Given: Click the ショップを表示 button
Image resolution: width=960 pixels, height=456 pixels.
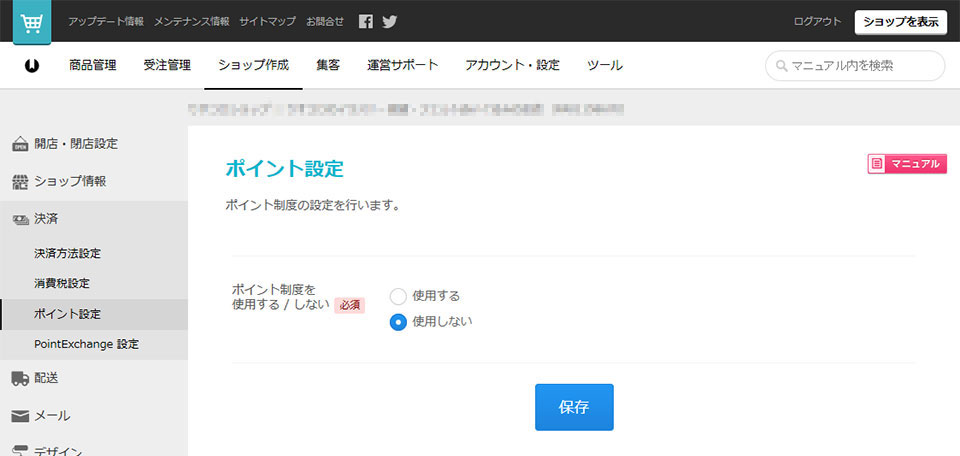Looking at the screenshot, I should click(x=901, y=22).
